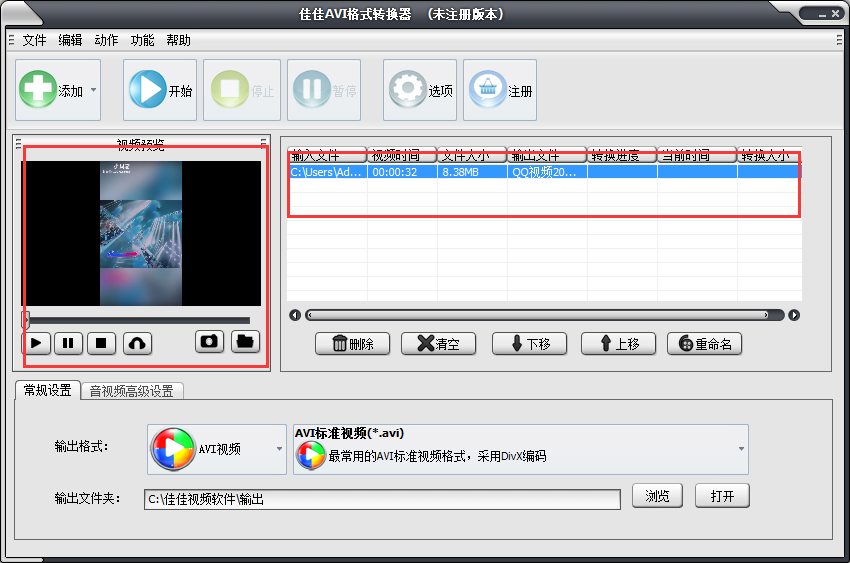Switch to 音视频高级设置 tab
The height and width of the screenshot is (563, 850).
point(131,391)
